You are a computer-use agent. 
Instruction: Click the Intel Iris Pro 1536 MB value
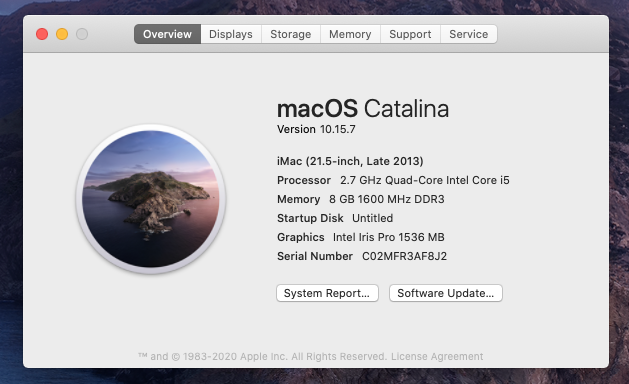point(389,237)
